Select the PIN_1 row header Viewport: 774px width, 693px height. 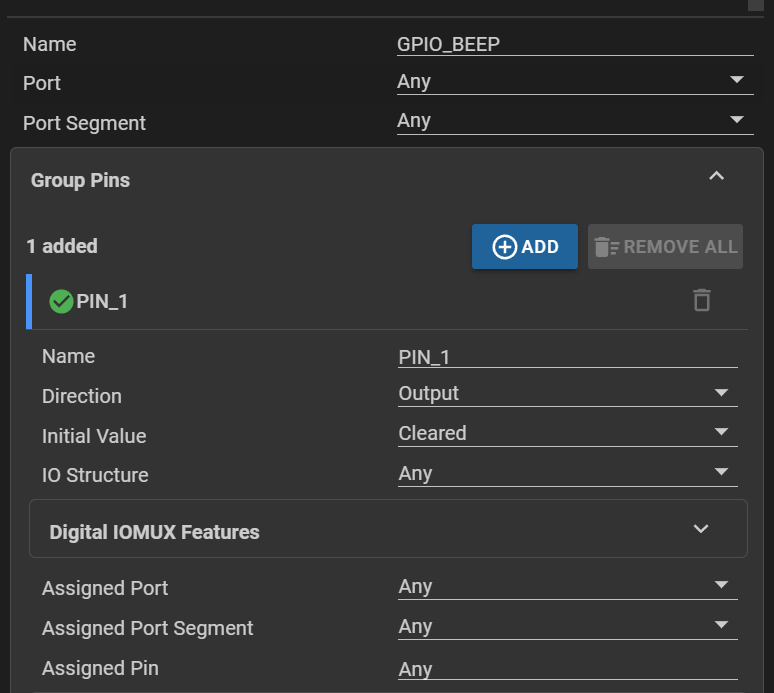pos(350,301)
